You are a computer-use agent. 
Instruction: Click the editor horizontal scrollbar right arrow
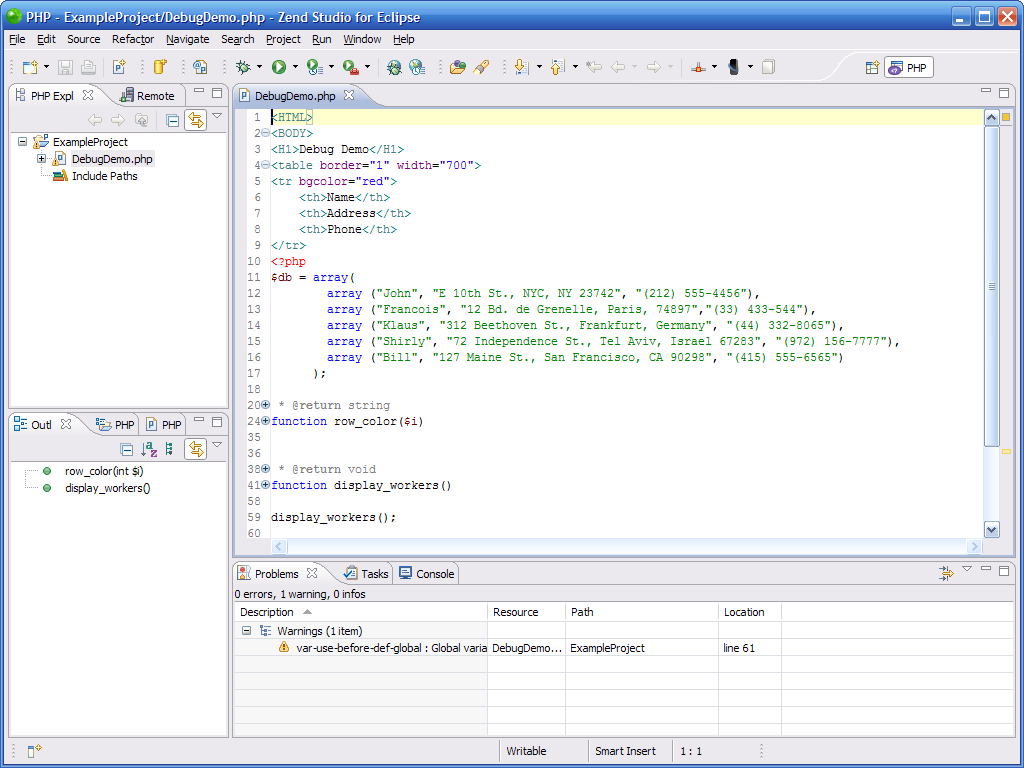(974, 546)
